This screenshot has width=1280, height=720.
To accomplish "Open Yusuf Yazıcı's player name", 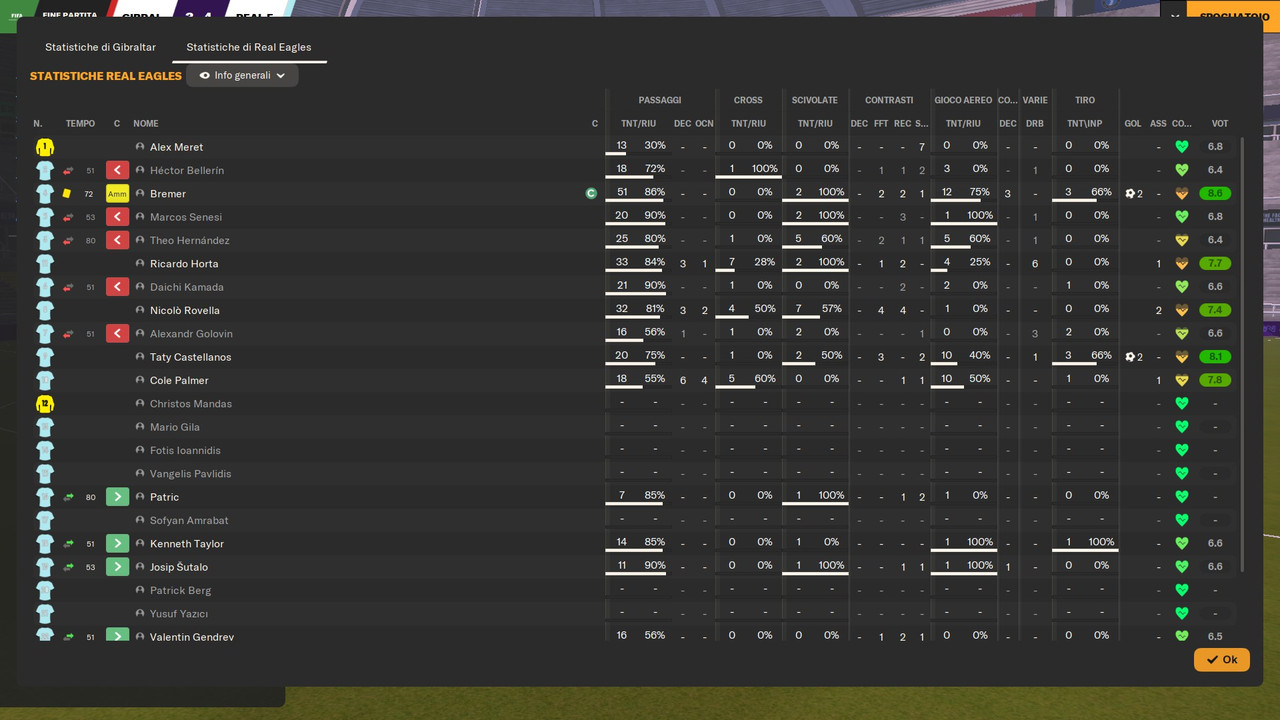I will tap(179, 614).
